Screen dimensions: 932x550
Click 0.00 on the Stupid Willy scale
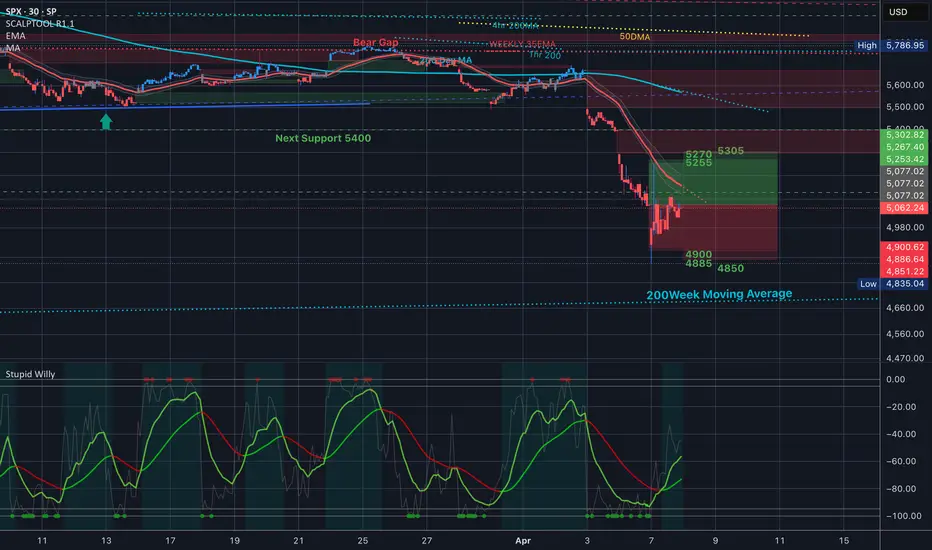point(895,379)
